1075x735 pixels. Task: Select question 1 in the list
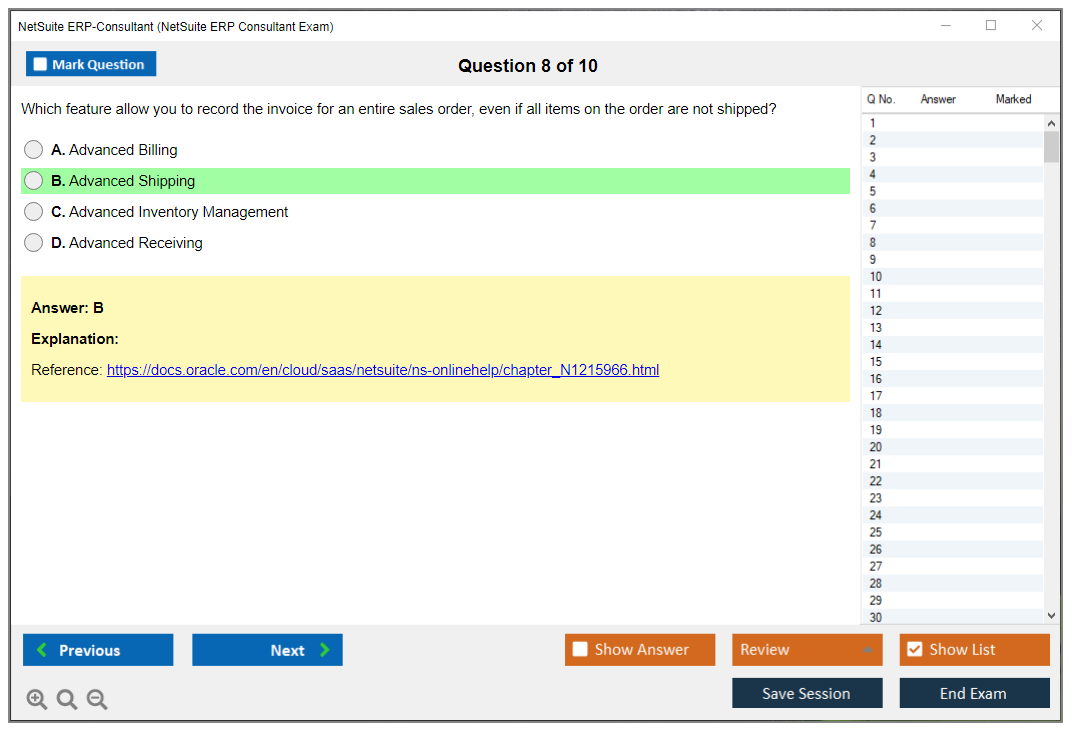(x=952, y=123)
